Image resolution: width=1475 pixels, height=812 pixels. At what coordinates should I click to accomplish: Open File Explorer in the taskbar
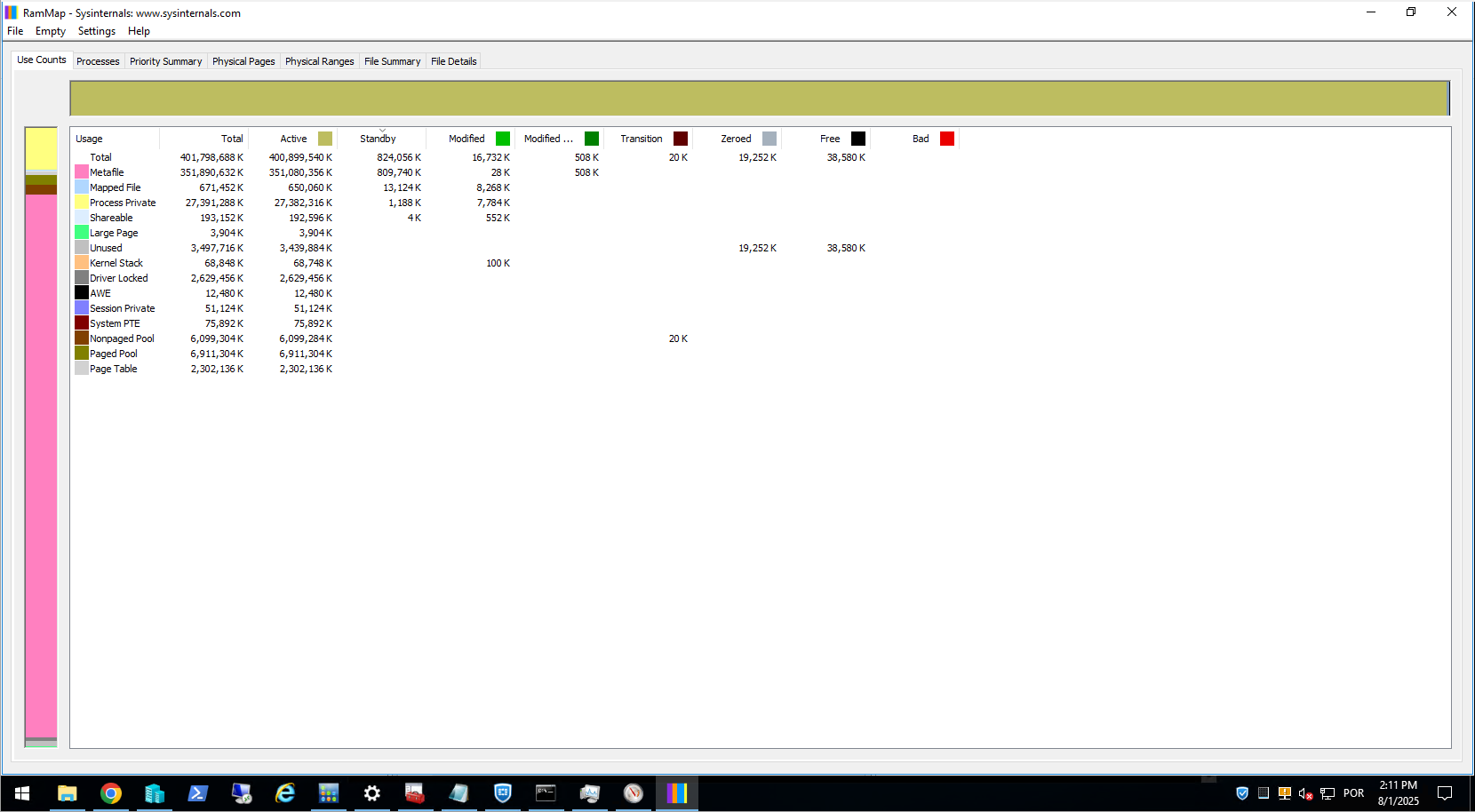pos(68,793)
